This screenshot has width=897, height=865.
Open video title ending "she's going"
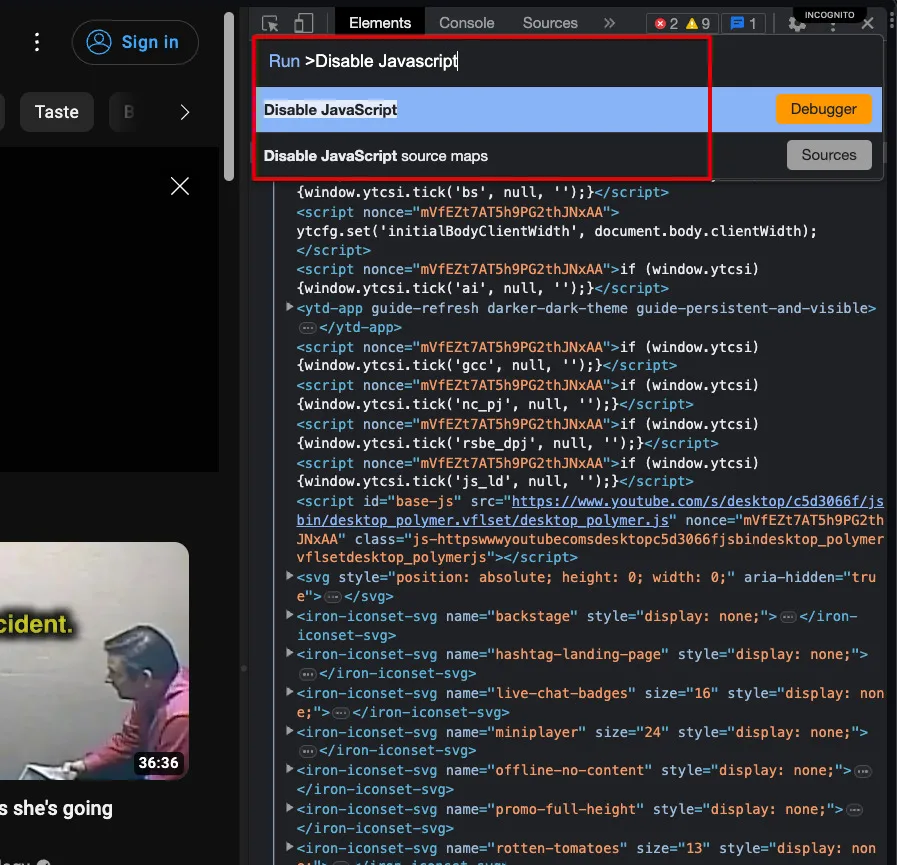(56, 808)
